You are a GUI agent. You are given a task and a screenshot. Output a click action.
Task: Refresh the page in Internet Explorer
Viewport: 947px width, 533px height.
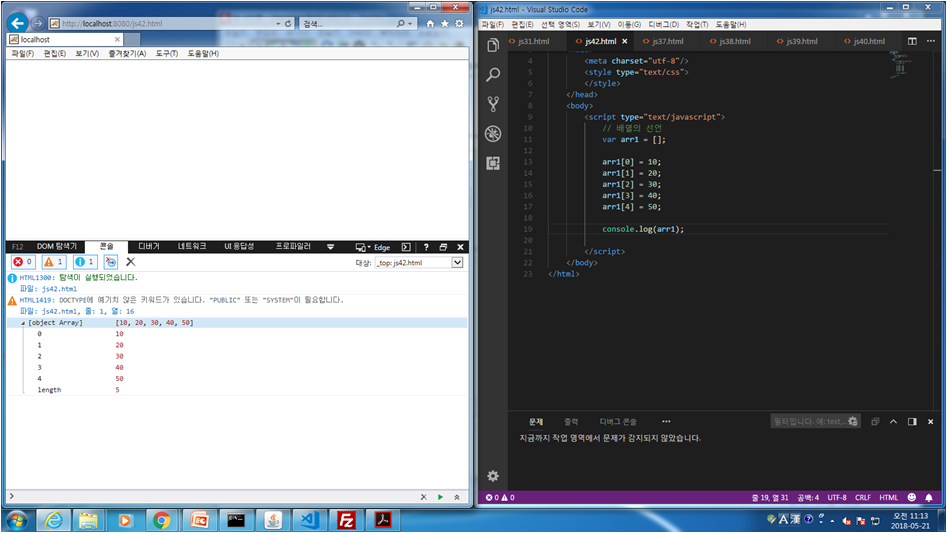pyautogui.click(x=288, y=24)
